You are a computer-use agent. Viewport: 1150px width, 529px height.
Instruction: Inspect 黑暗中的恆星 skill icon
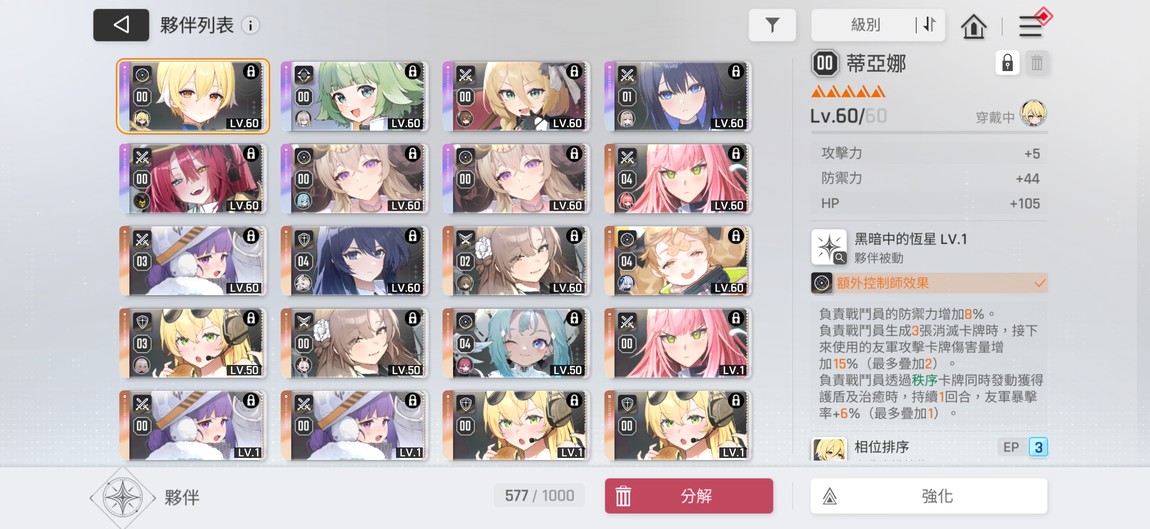pyautogui.click(x=829, y=247)
